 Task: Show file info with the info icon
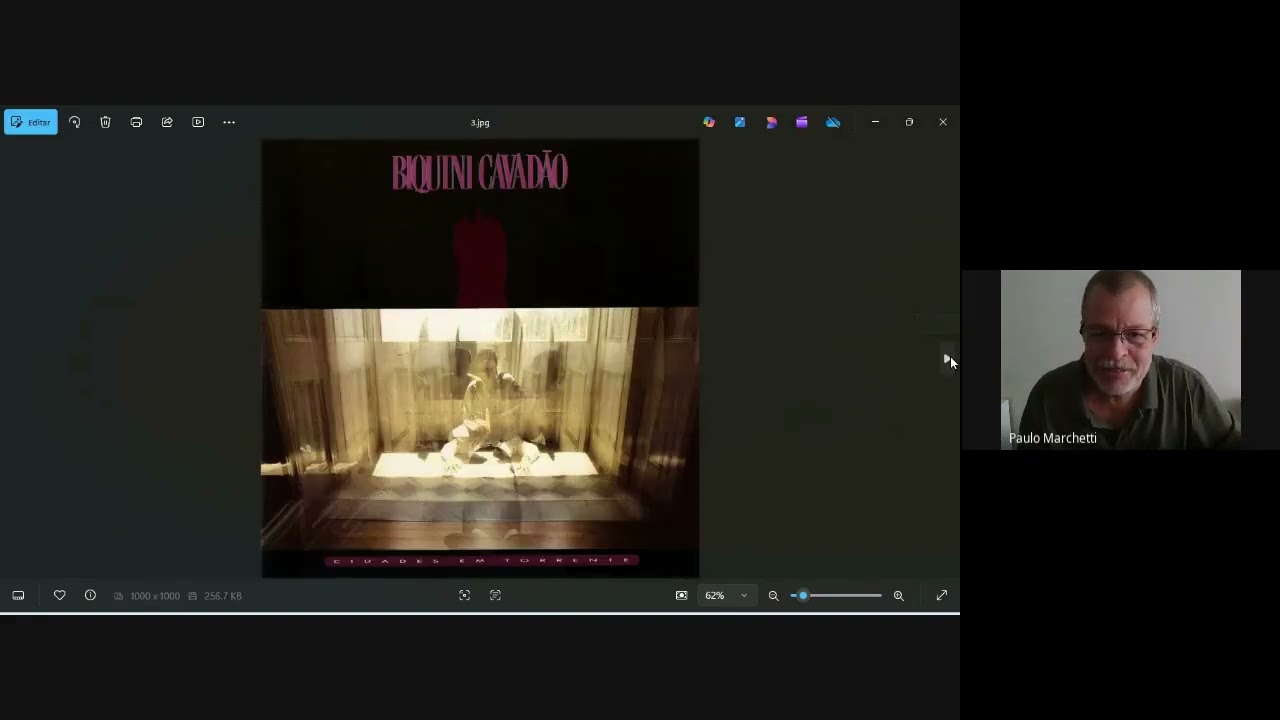[90, 595]
